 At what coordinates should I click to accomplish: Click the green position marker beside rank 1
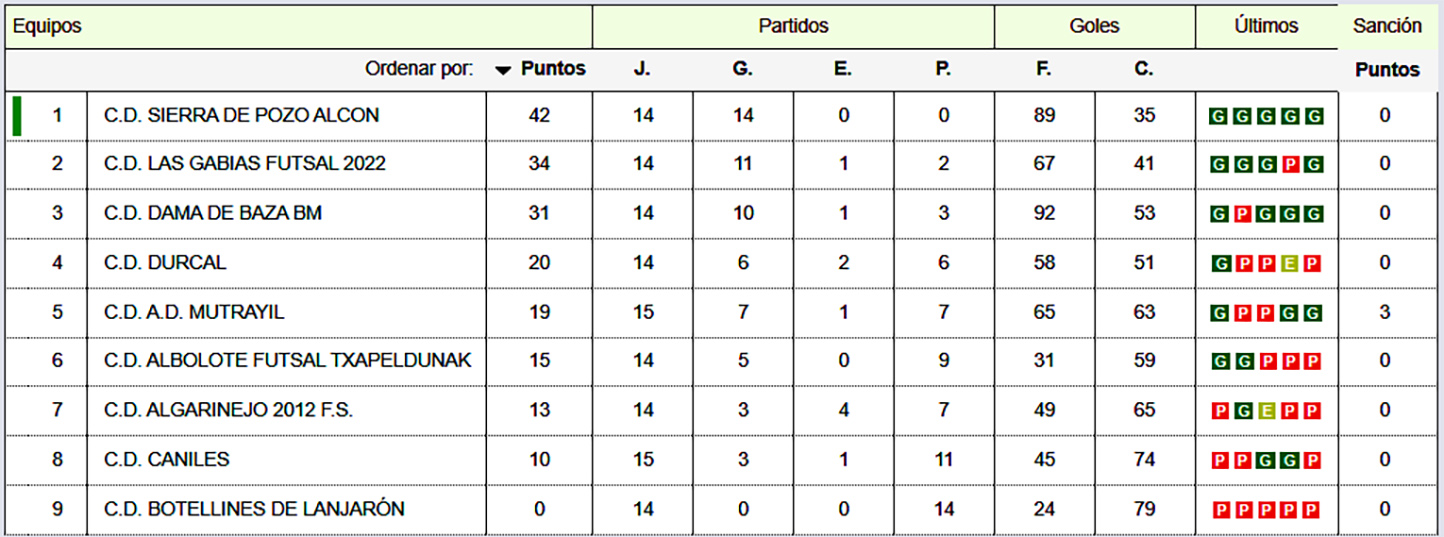(x=17, y=115)
